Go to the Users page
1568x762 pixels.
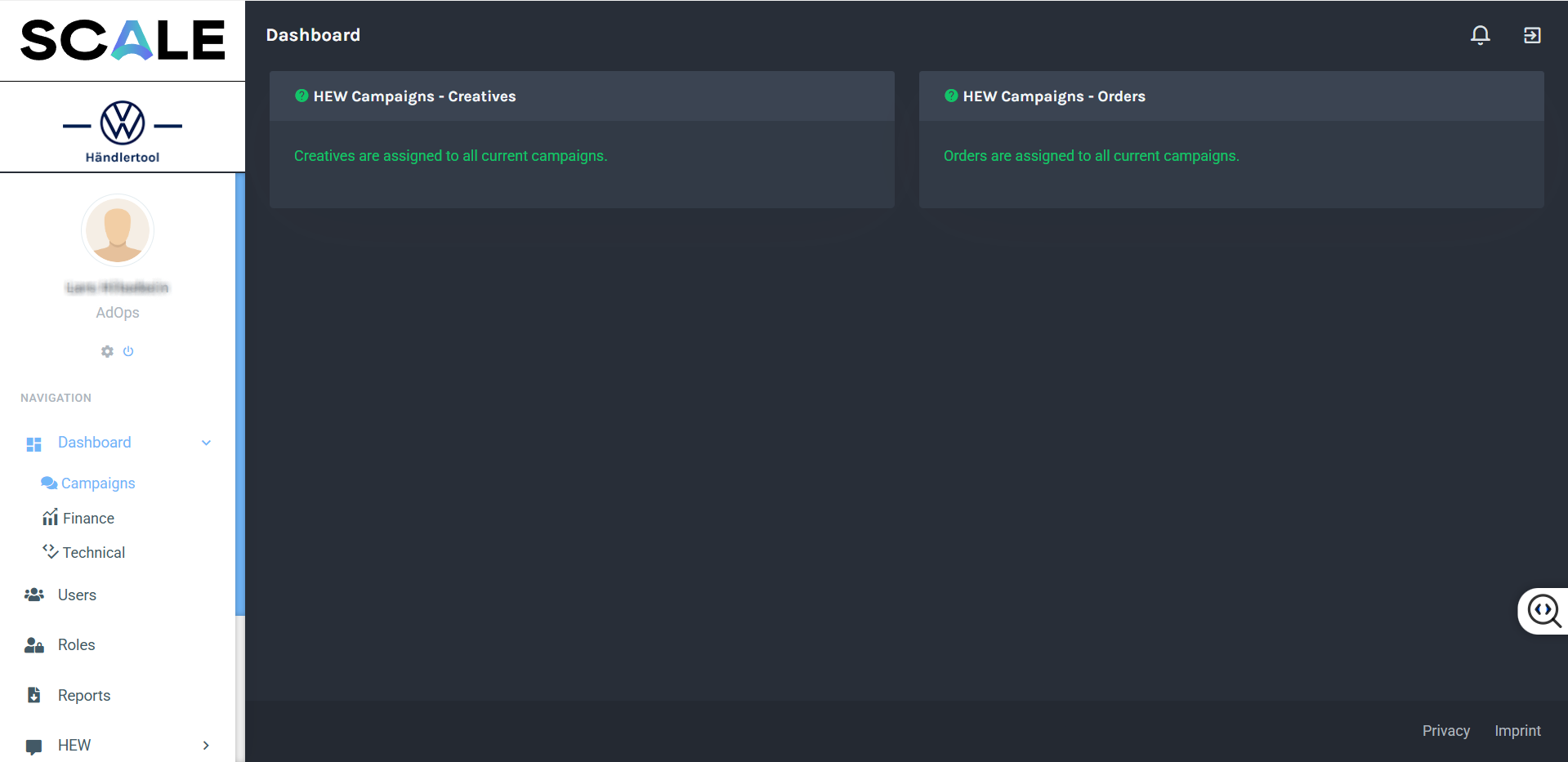[77, 595]
